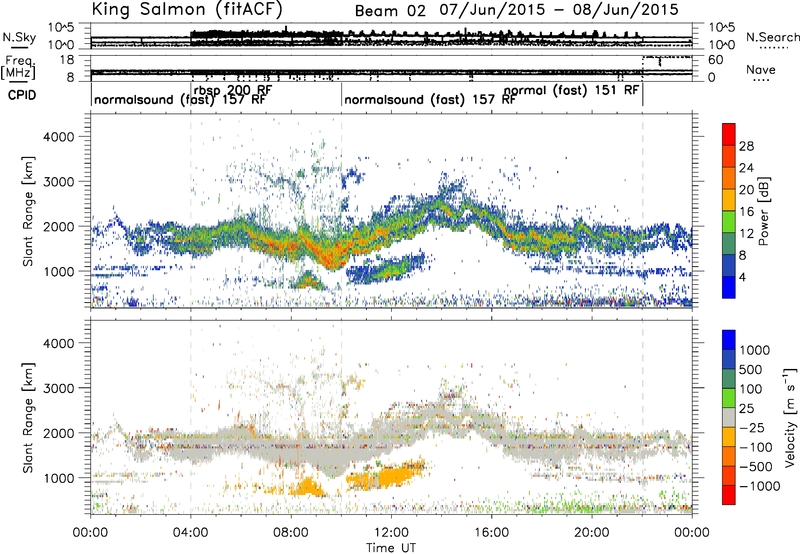Select the "rbsp 200 RF" CPID label
The height and width of the screenshot is (554, 800).
coord(233,90)
